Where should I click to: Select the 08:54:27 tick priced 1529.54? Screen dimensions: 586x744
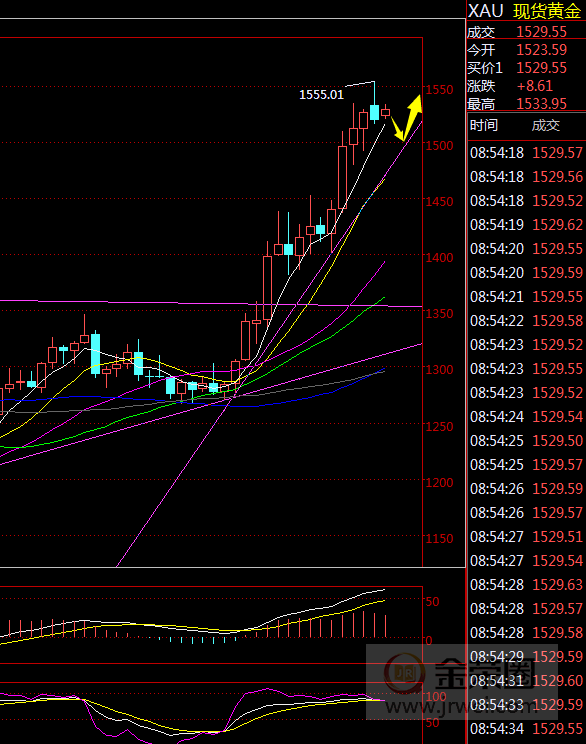[x=526, y=561]
